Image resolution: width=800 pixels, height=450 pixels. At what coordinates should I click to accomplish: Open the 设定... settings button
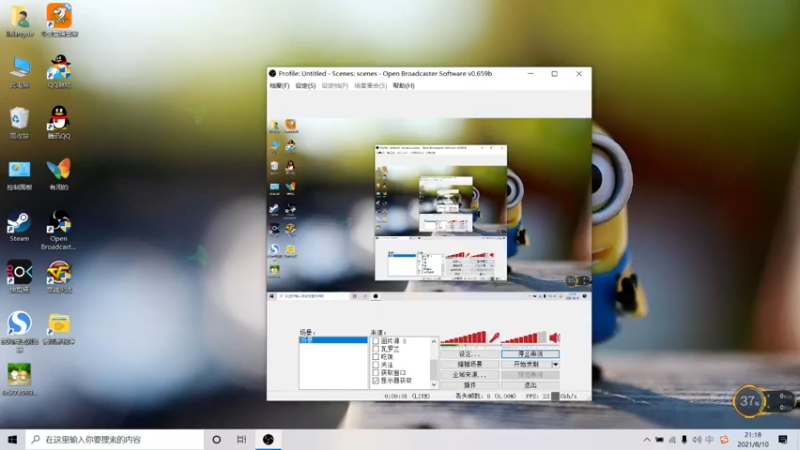click(x=469, y=354)
